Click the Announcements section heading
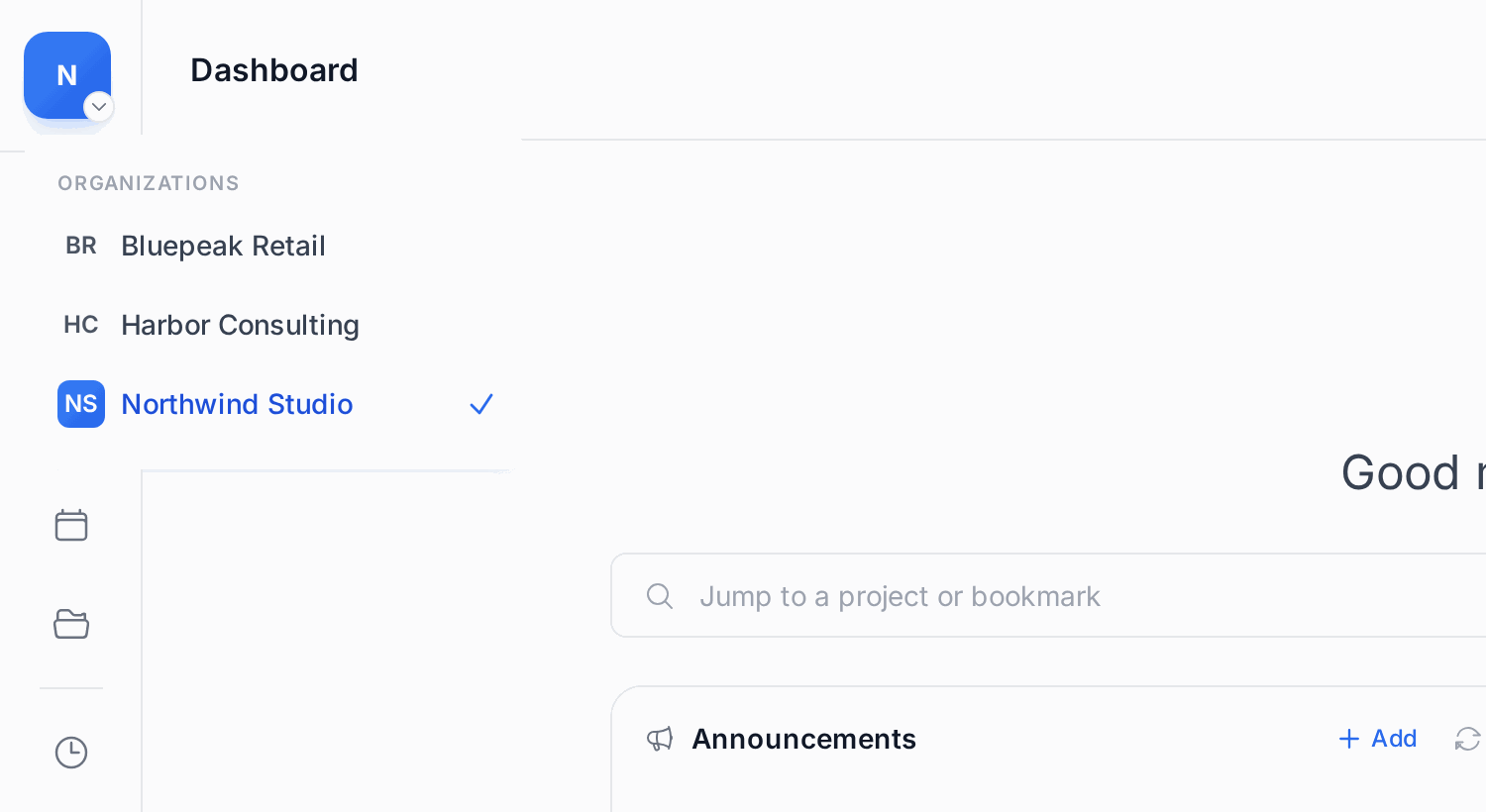The height and width of the screenshot is (812, 1486). (x=803, y=739)
